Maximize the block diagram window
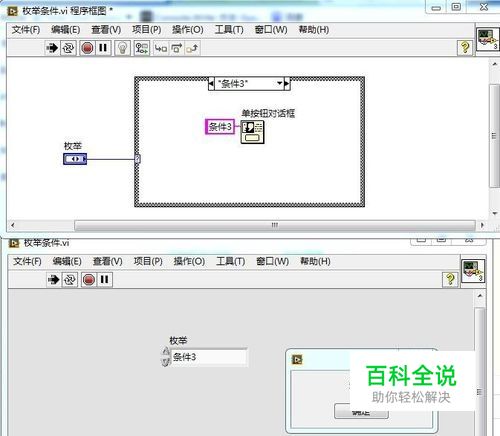 point(456,7)
